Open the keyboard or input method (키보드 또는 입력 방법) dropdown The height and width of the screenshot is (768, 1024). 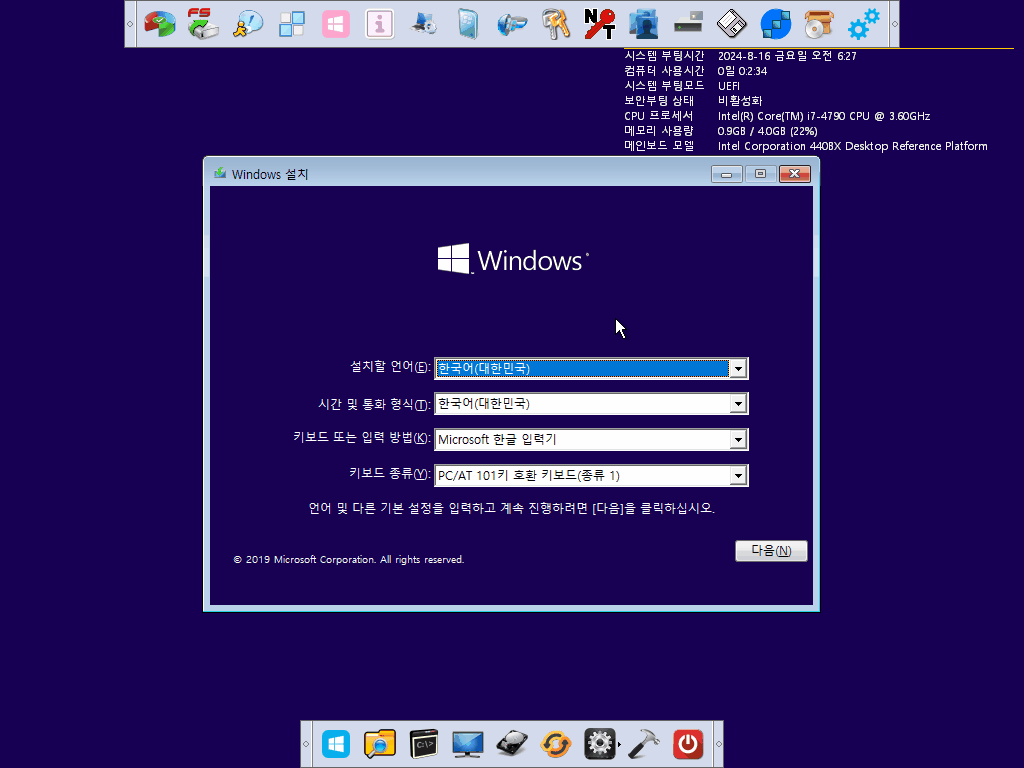point(738,440)
